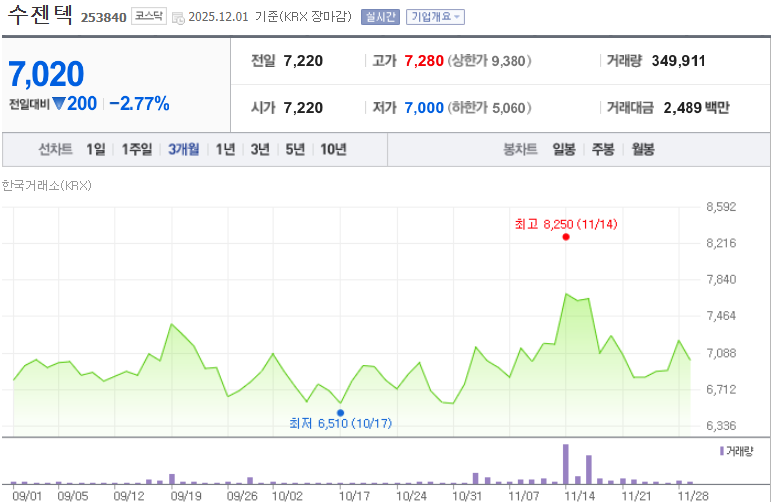Click the 11/28 date axis label
Screen dimensions: 771x502
[693, 496]
